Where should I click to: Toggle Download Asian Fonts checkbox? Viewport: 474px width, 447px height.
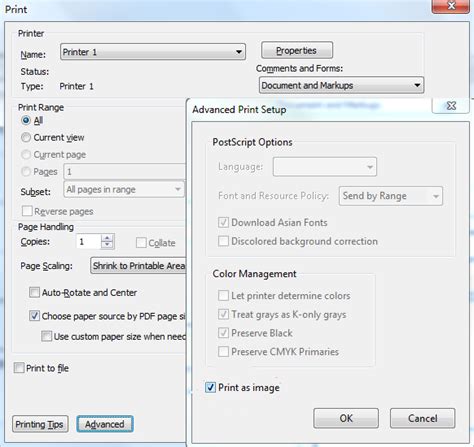223,222
